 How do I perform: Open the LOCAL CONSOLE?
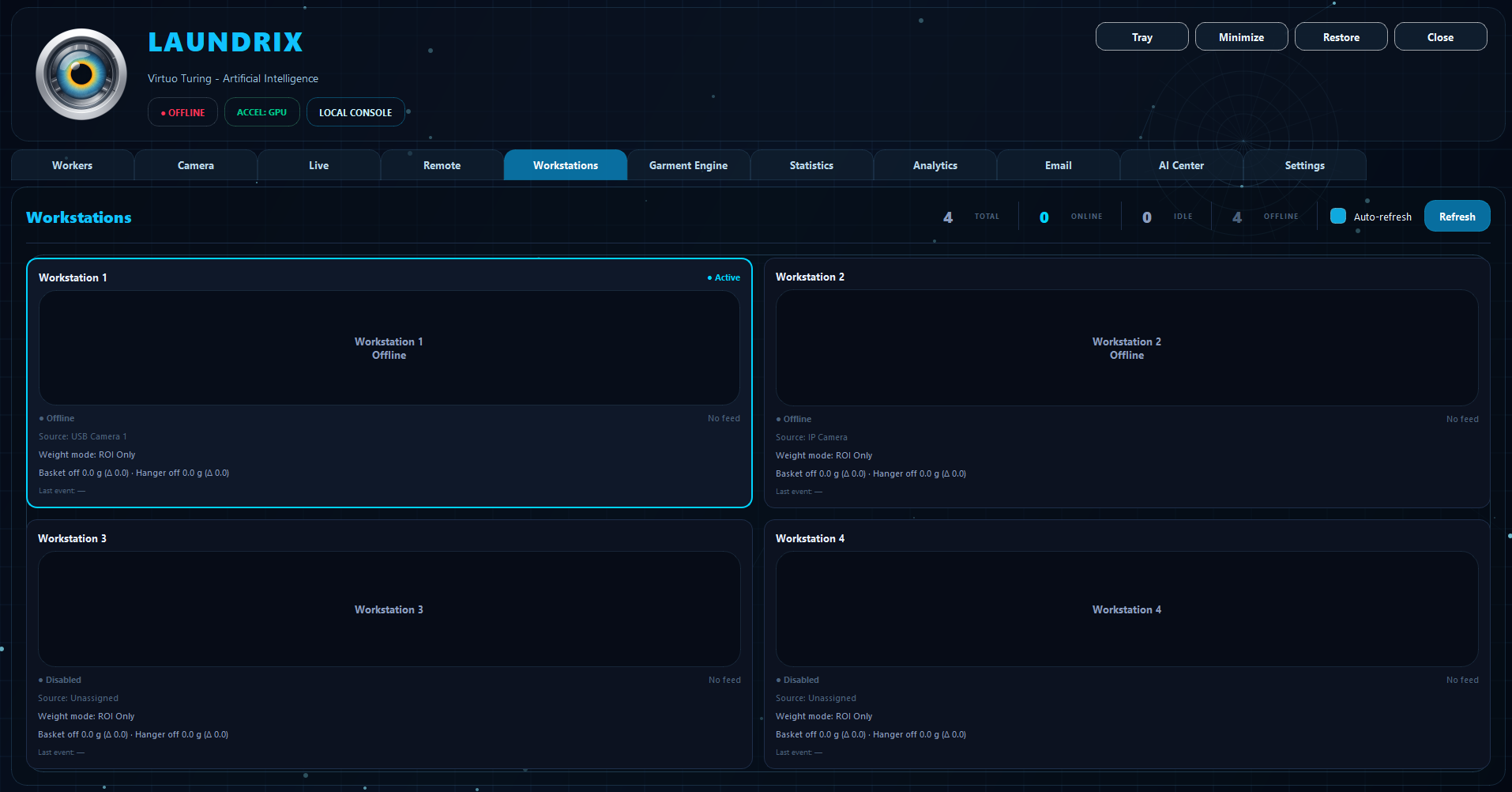pyautogui.click(x=355, y=111)
